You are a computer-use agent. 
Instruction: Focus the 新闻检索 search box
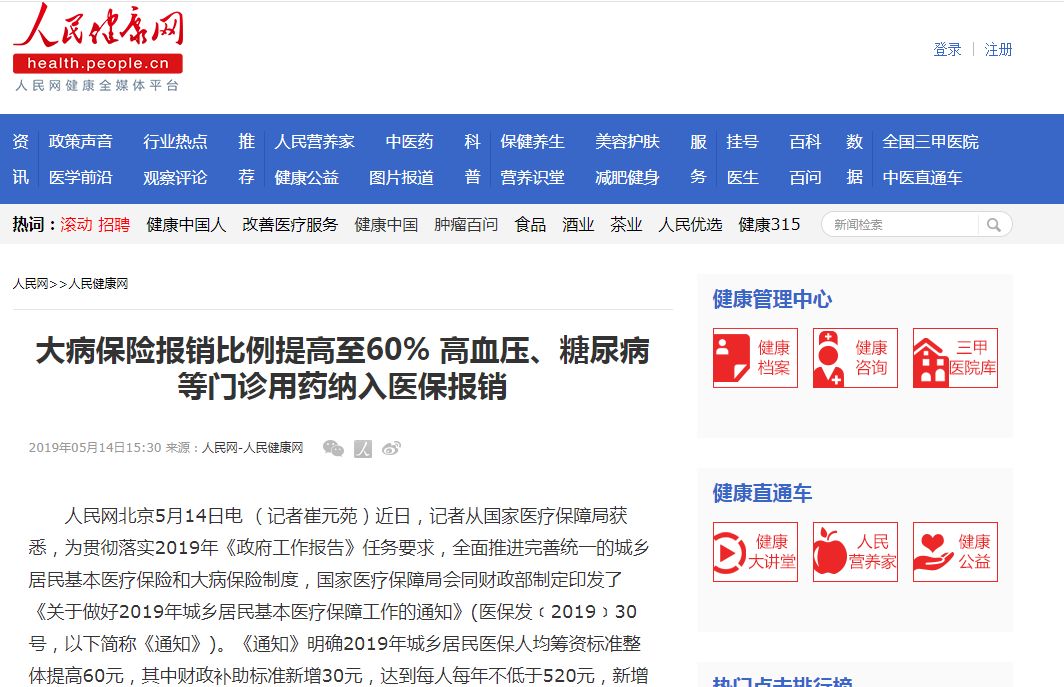tap(900, 225)
